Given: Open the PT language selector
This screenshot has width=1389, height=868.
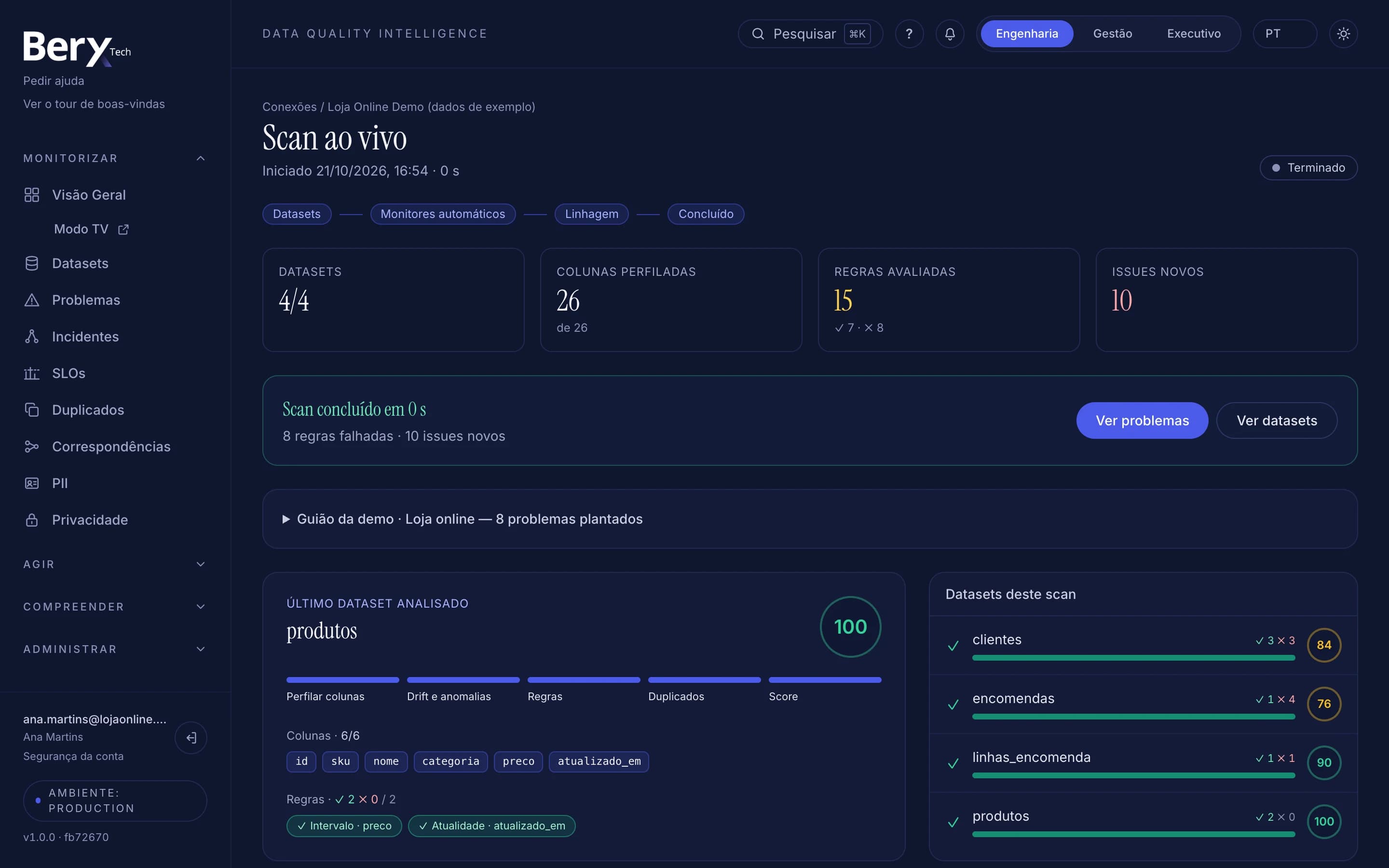Looking at the screenshot, I should pyautogui.click(x=1284, y=34).
